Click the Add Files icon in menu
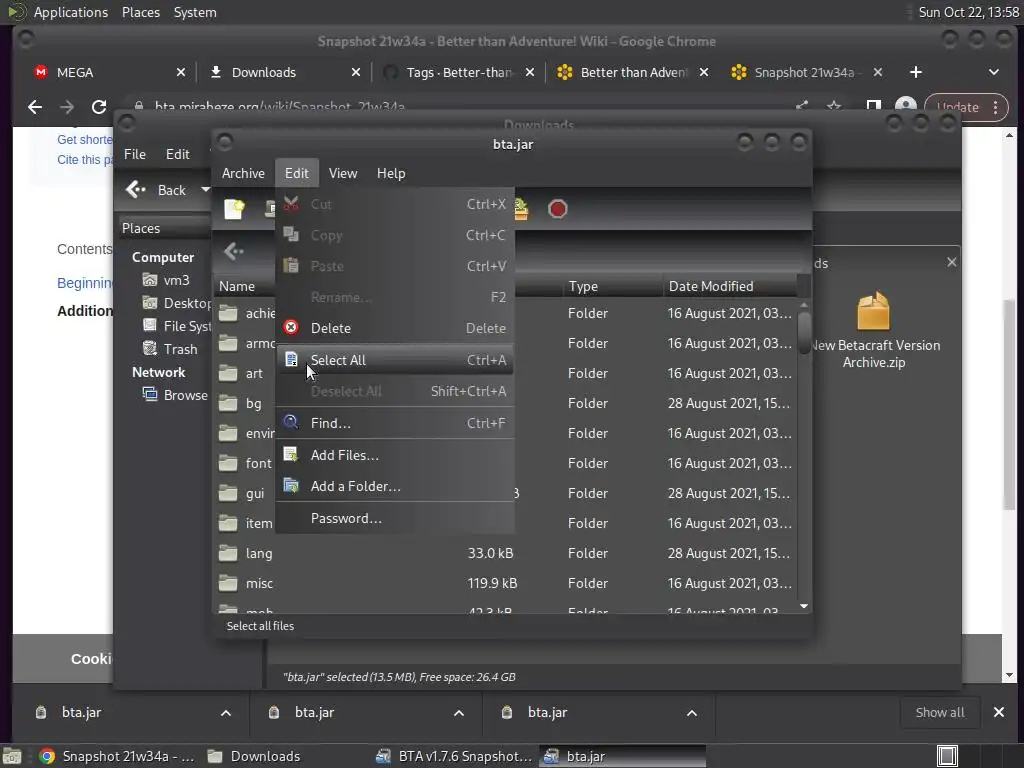The width and height of the screenshot is (1024, 768). tap(291, 455)
